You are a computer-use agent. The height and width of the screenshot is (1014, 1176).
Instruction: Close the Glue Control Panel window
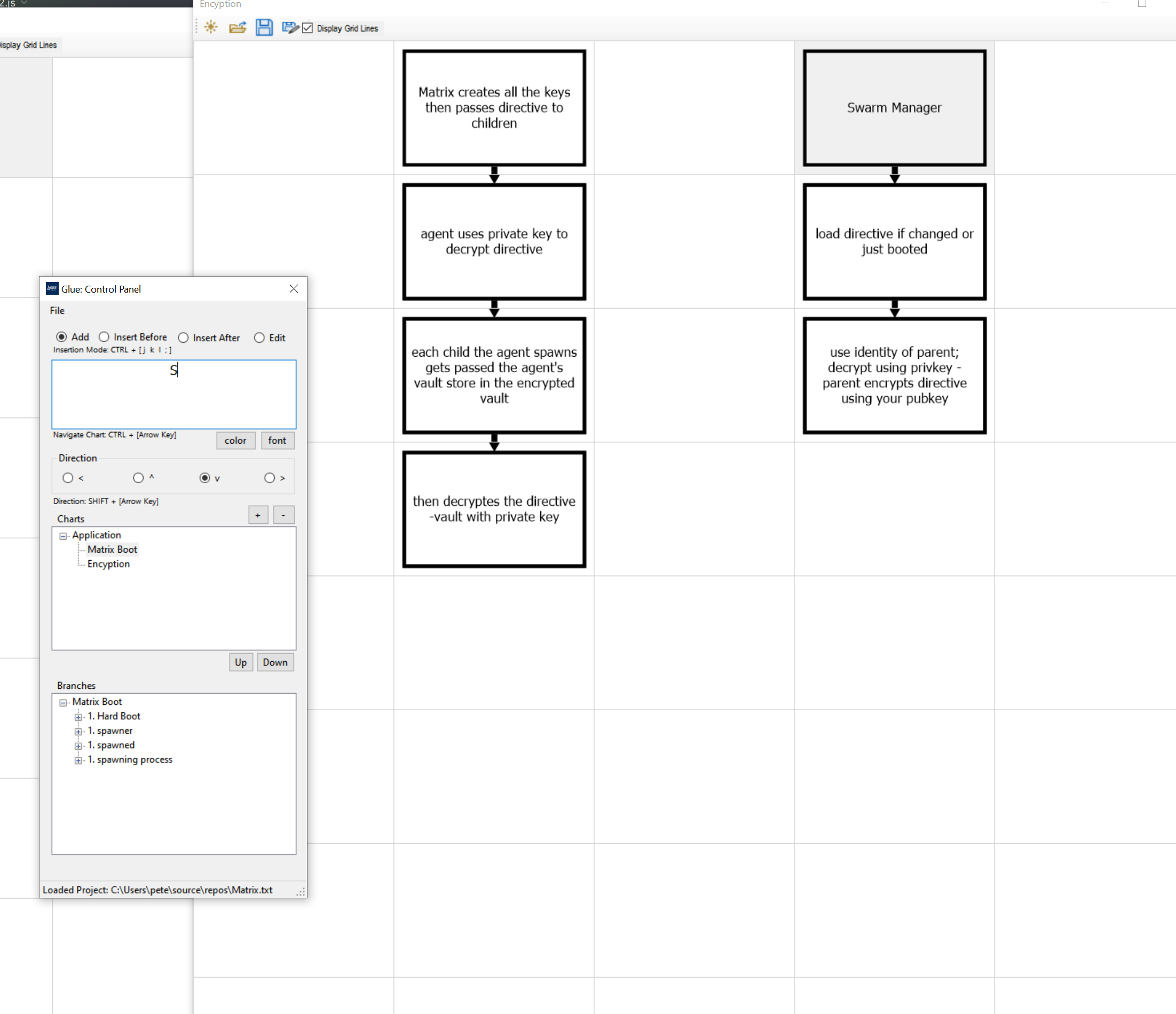click(x=294, y=288)
